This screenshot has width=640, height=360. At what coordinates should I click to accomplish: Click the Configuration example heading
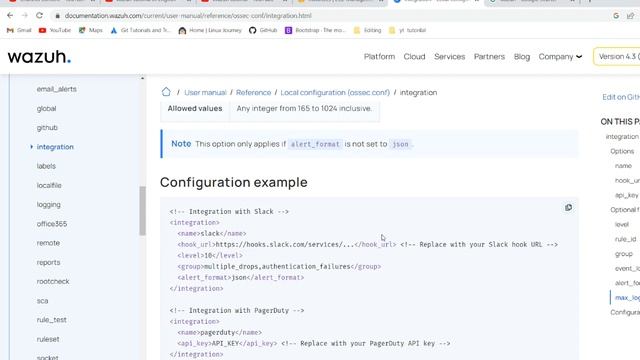point(233,182)
